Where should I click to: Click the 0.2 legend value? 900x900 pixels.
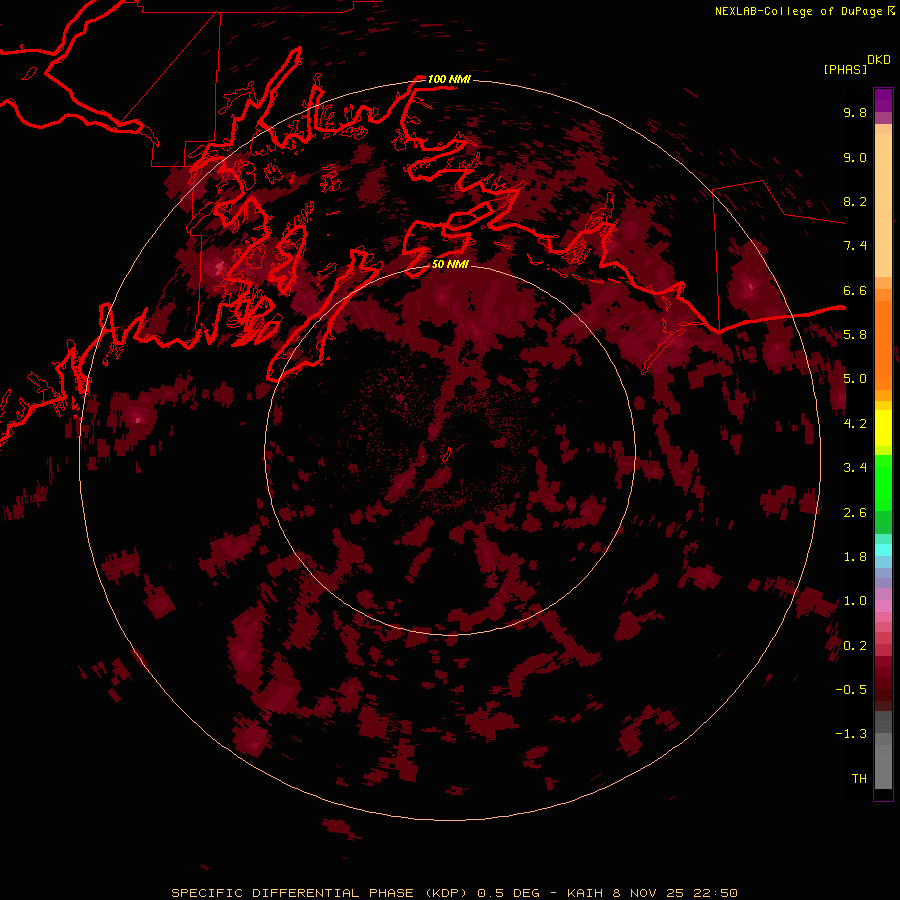855,646
